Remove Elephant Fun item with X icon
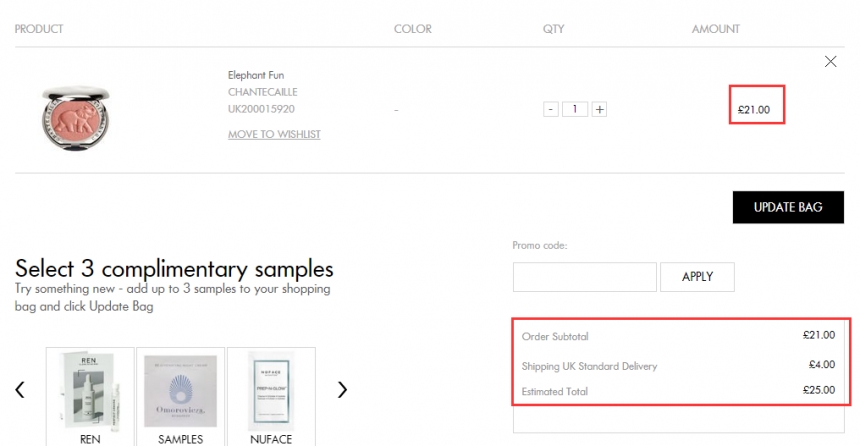The width and height of the screenshot is (860, 446). (830, 61)
